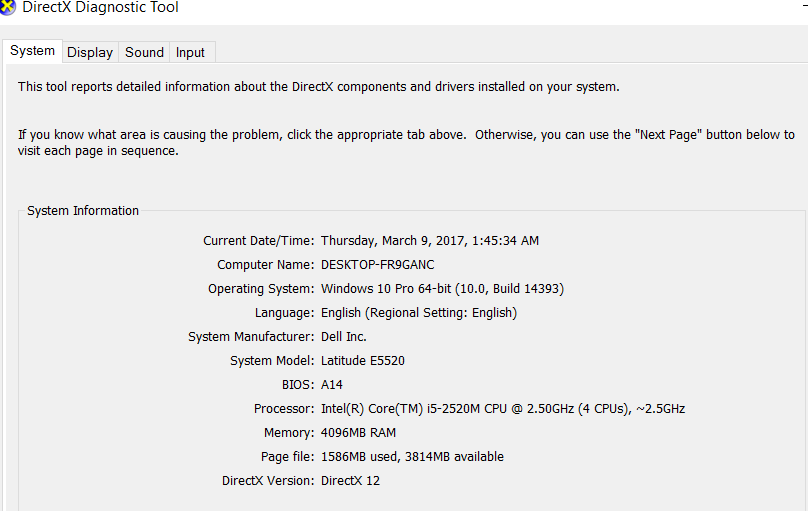Click the BIOS version A14
The height and width of the screenshot is (511, 808).
point(332,385)
